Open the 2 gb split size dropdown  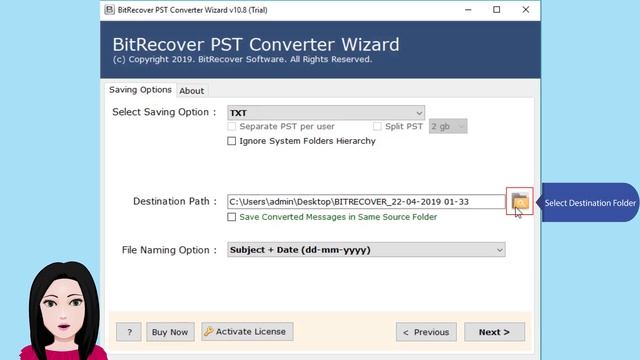pyautogui.click(x=448, y=127)
